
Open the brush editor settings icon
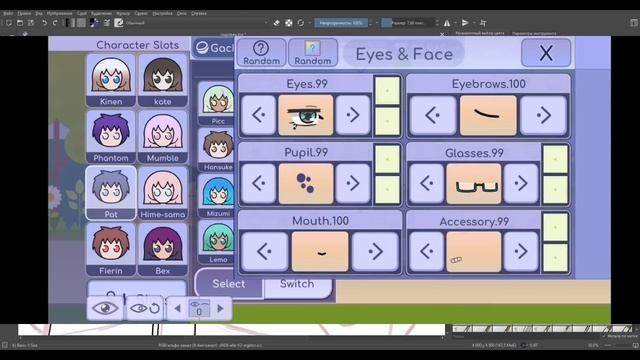(x=107, y=23)
